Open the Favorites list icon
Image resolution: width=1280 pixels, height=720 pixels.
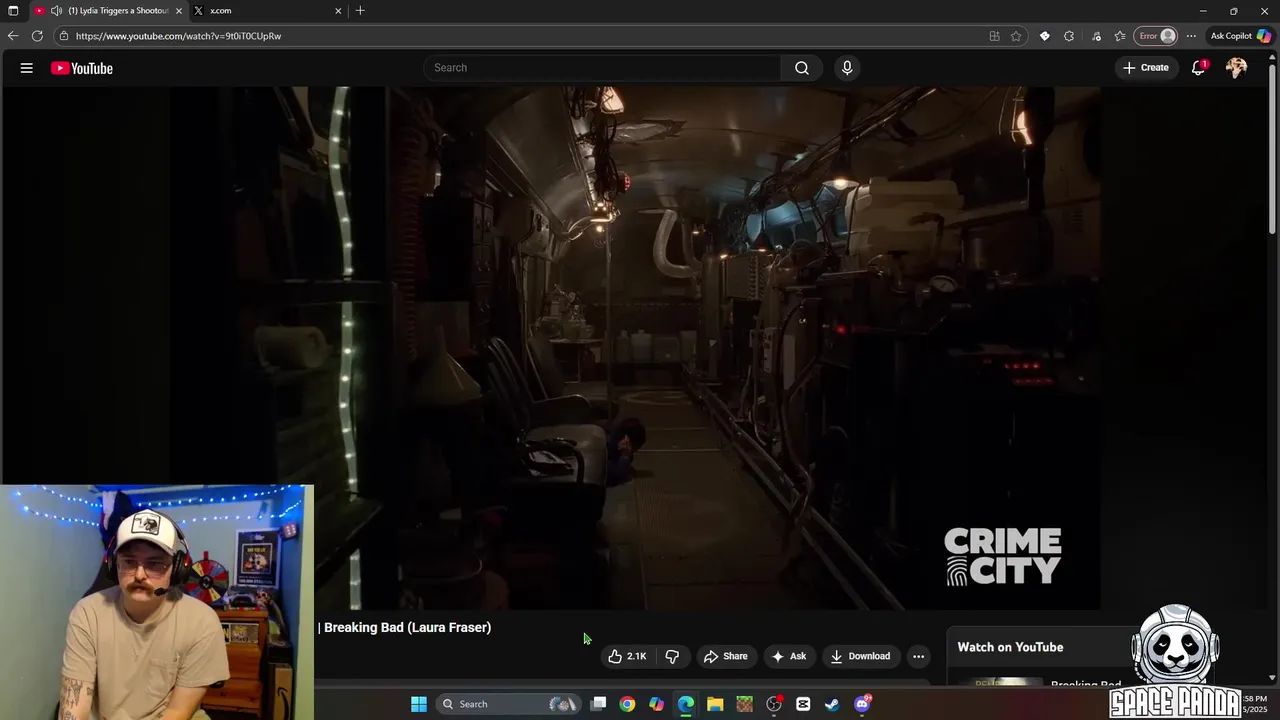(x=1120, y=36)
